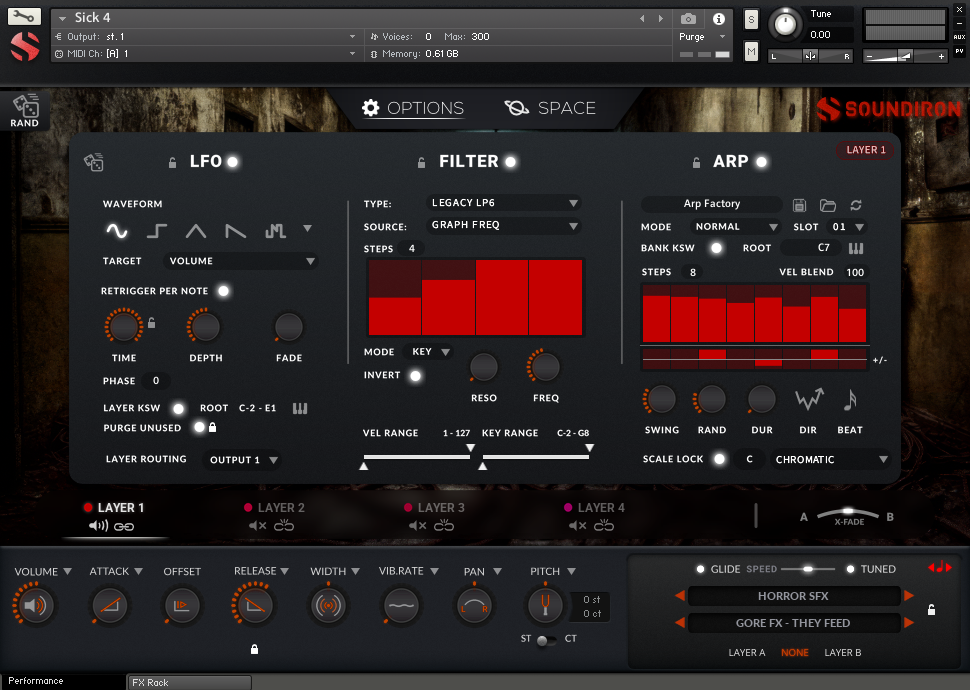Open the arp preset folder icon

[x=828, y=205]
